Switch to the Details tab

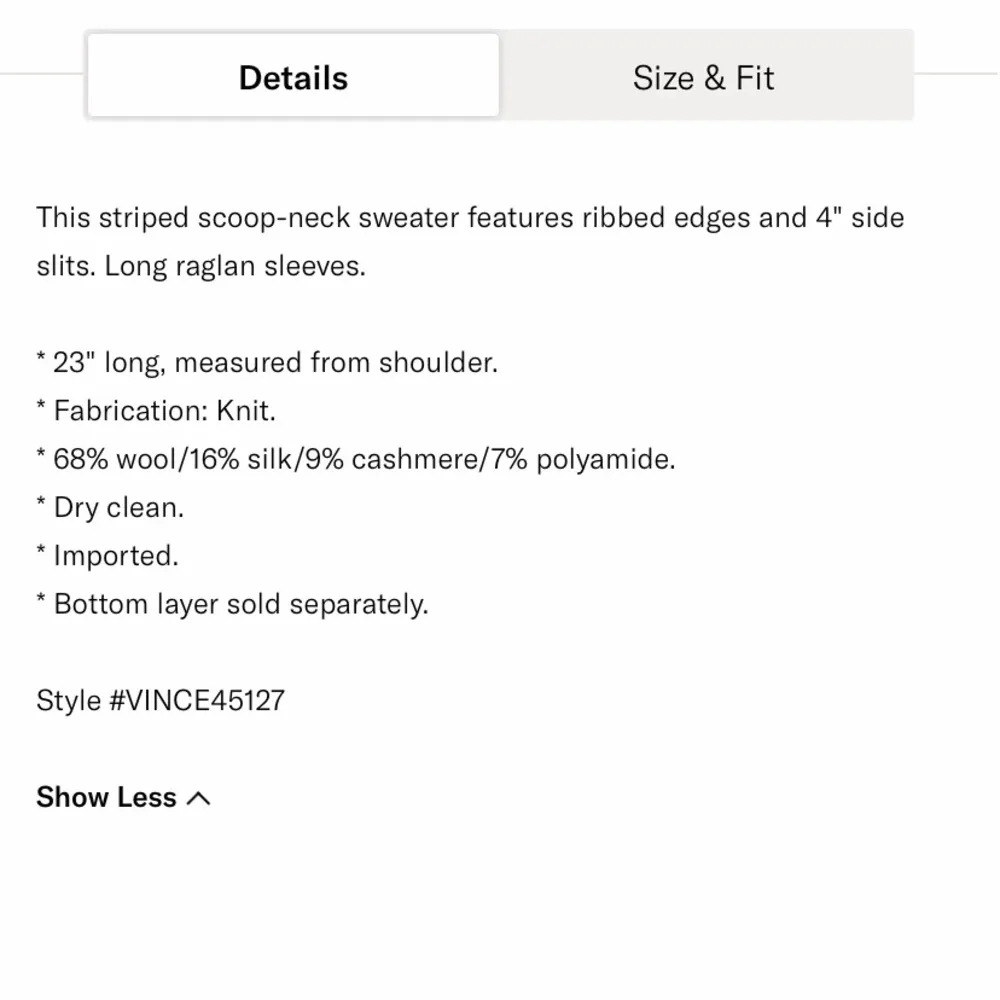point(293,78)
